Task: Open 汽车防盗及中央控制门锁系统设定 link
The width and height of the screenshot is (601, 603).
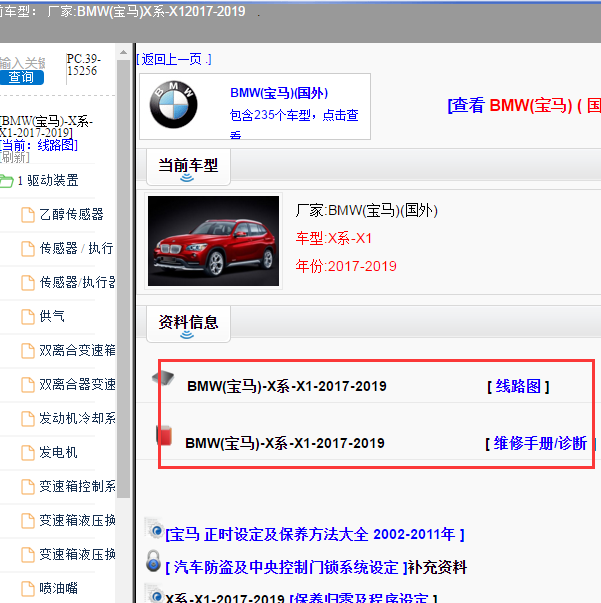Action: (286, 567)
